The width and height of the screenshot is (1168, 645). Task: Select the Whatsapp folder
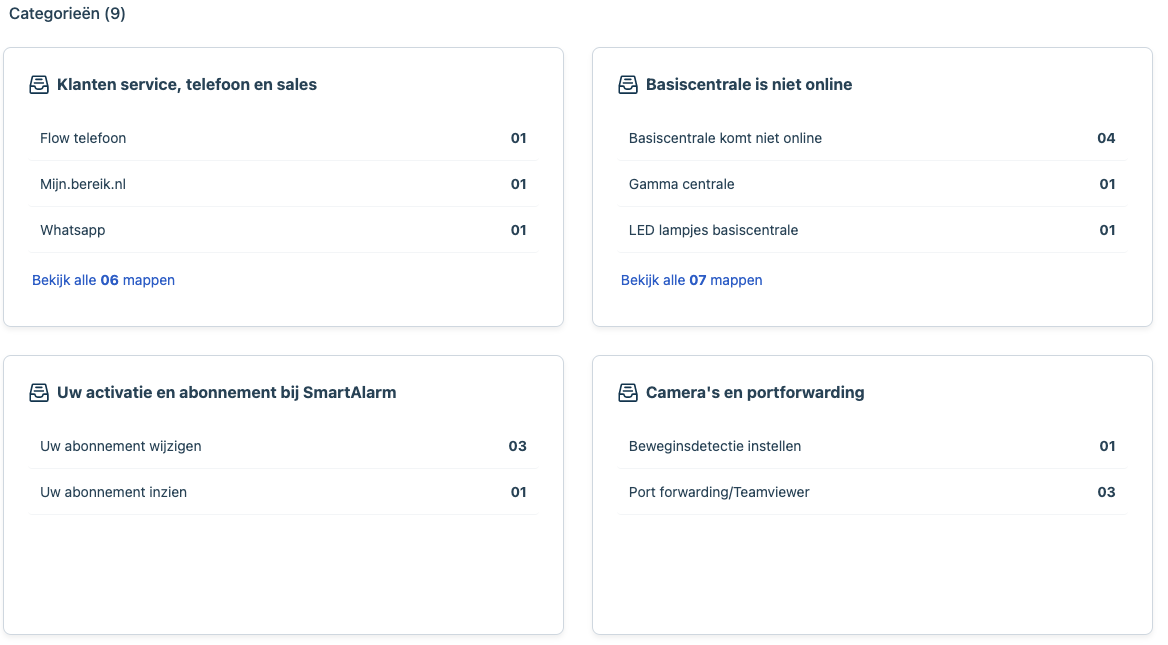pos(73,230)
